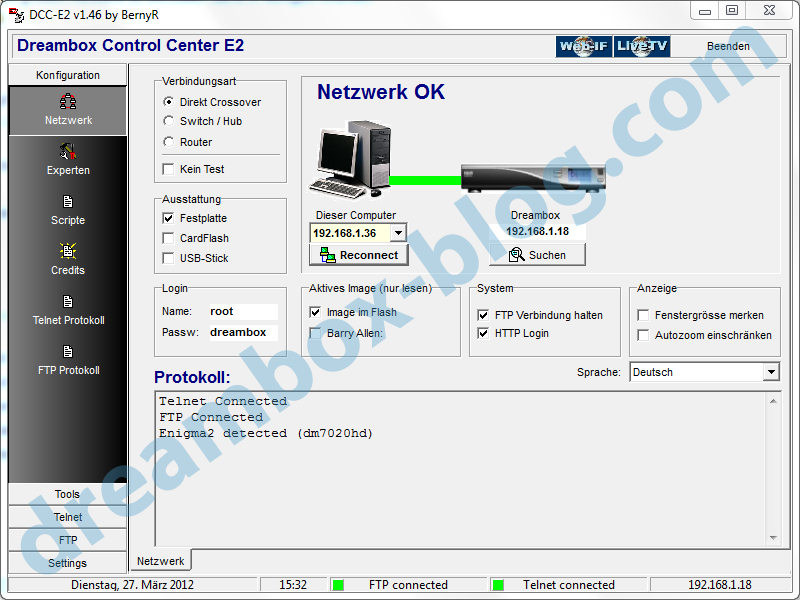Image resolution: width=800 pixels, height=600 pixels.
Task: Open the Experten tools icon
Action: tap(68, 152)
